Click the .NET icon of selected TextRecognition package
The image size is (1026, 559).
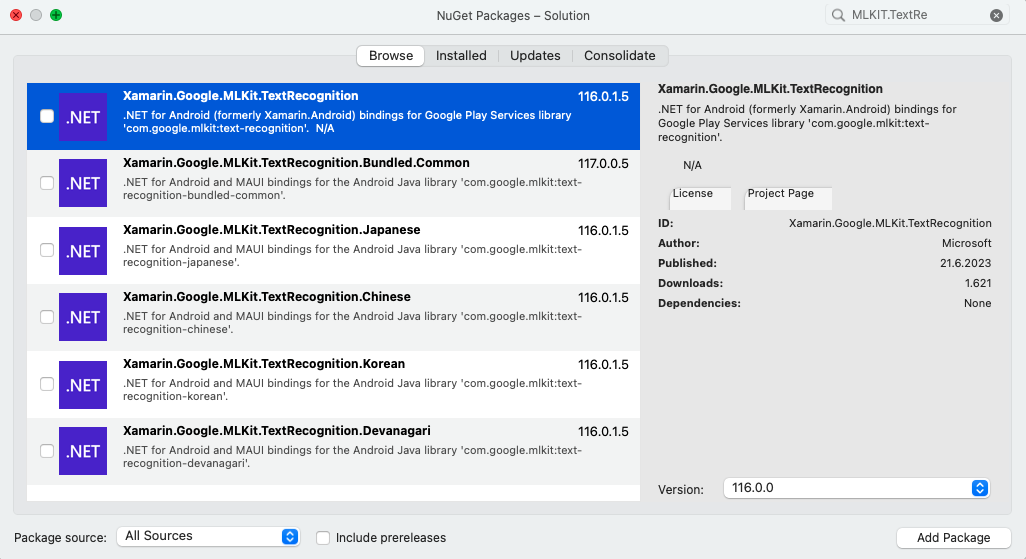pyautogui.click(x=83, y=116)
